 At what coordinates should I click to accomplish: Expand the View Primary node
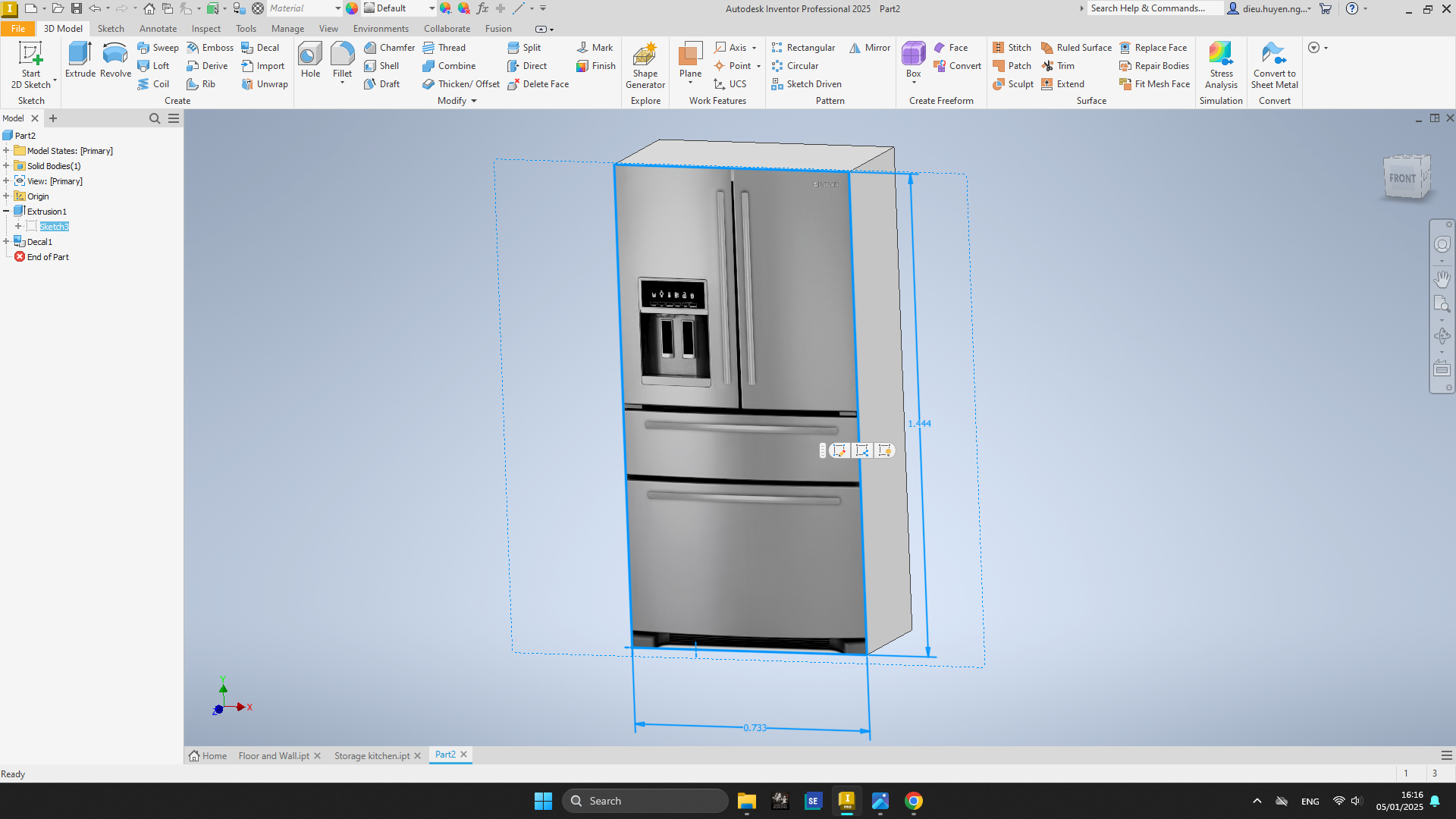7,181
